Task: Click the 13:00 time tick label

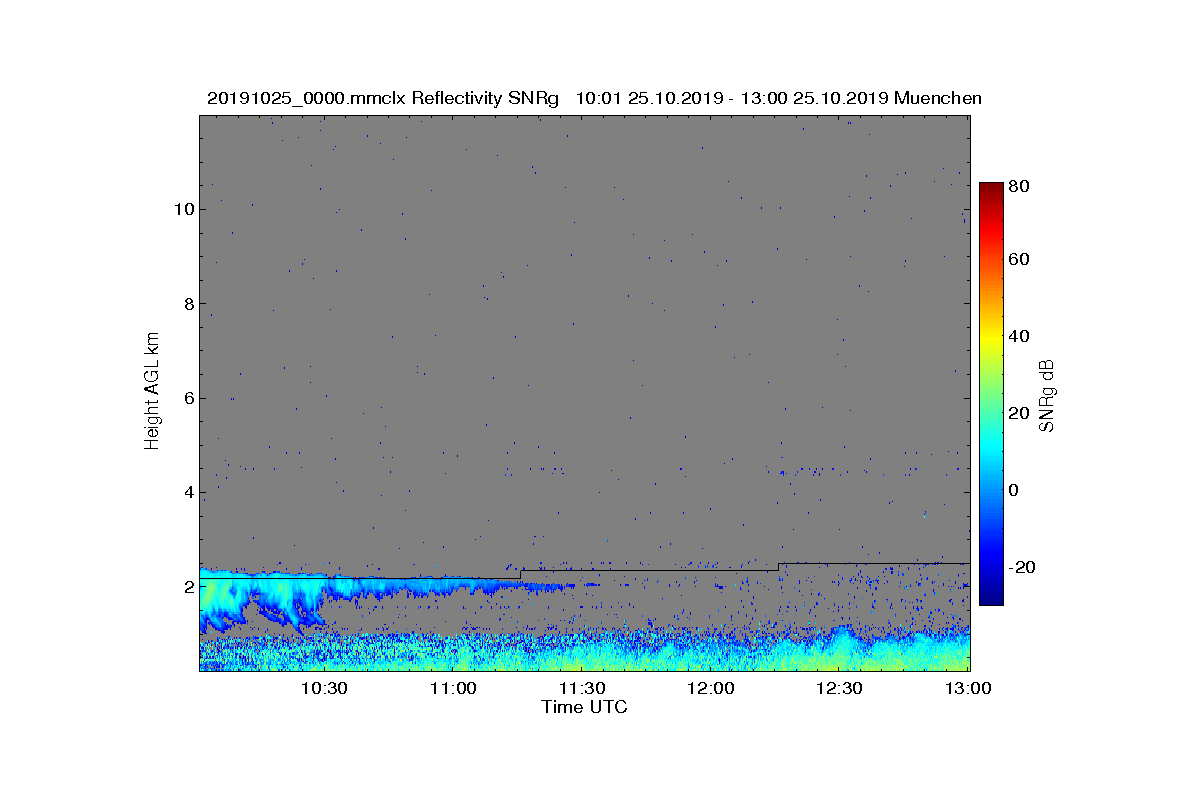Action: tap(969, 689)
